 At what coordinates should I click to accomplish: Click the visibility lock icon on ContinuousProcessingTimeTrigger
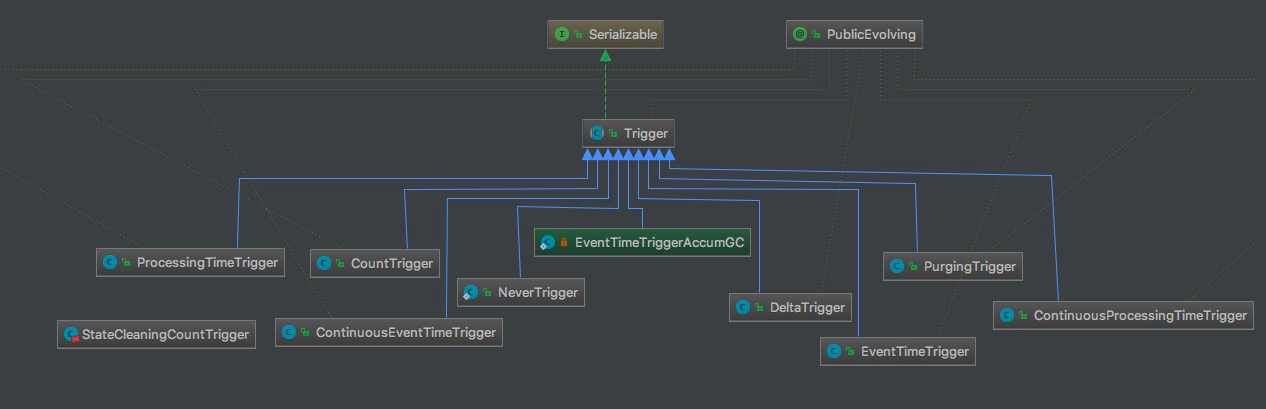(x=1024, y=316)
